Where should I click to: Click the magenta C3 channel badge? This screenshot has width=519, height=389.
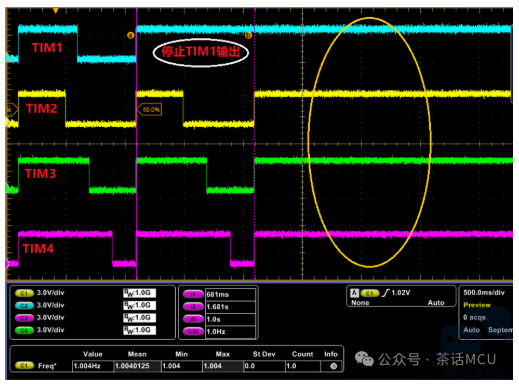pyautogui.click(x=24, y=318)
